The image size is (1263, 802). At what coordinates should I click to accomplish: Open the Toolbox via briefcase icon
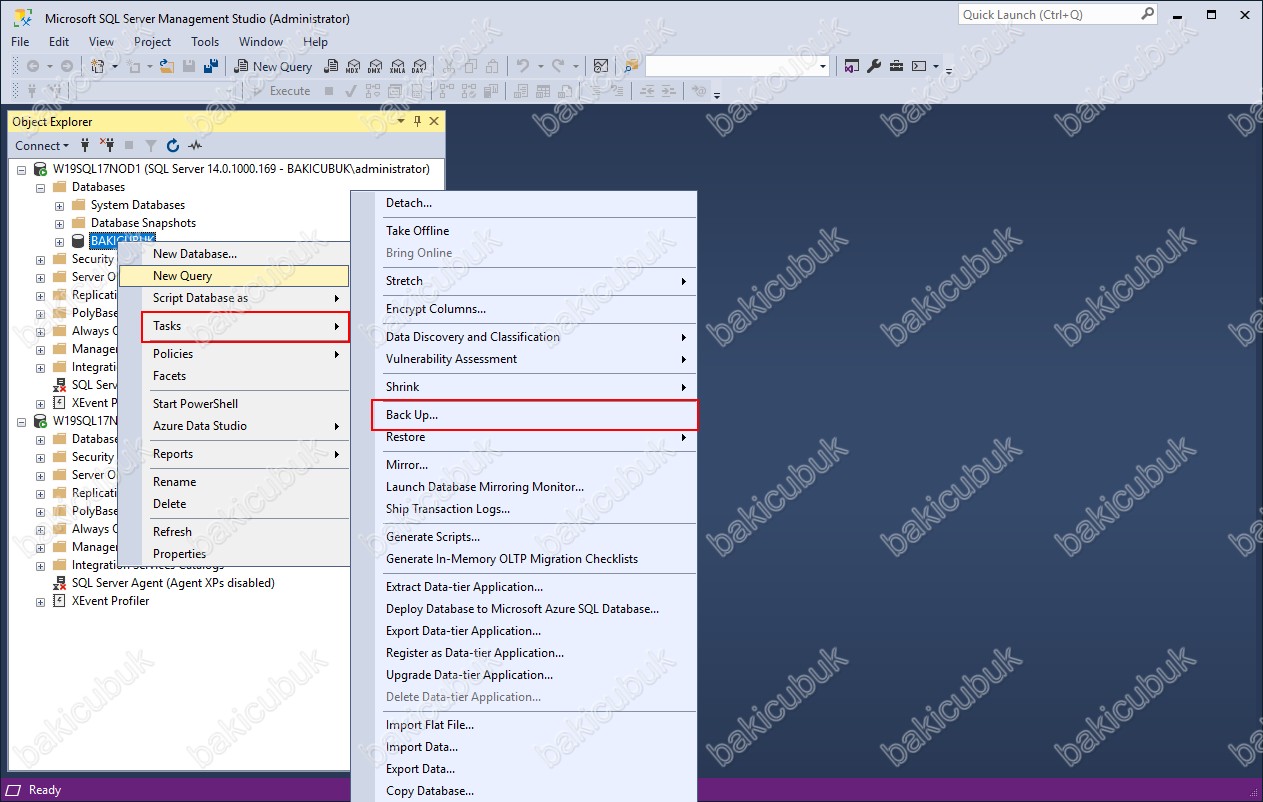tap(896, 66)
